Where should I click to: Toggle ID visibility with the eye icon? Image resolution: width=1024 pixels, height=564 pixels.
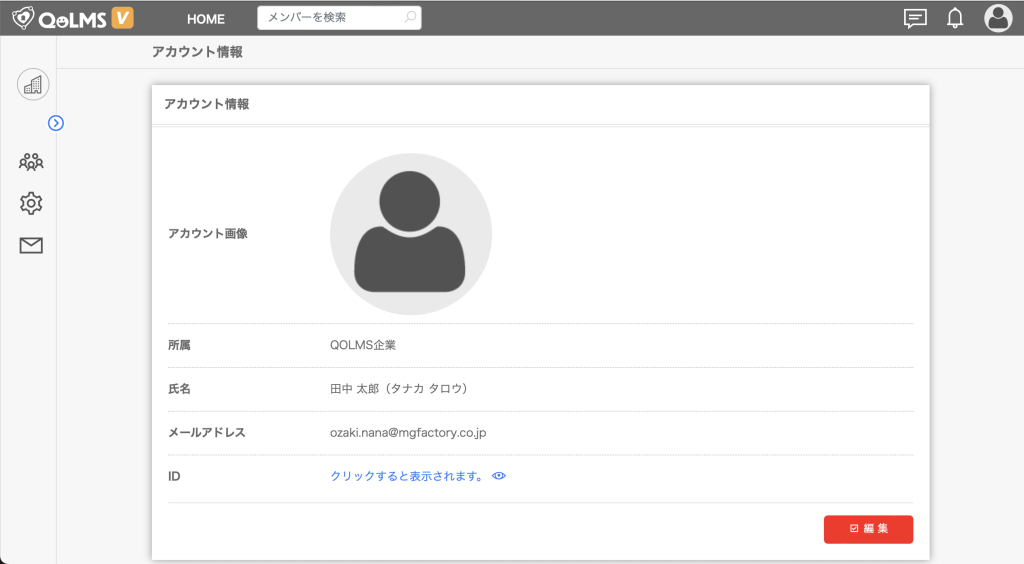pos(499,477)
